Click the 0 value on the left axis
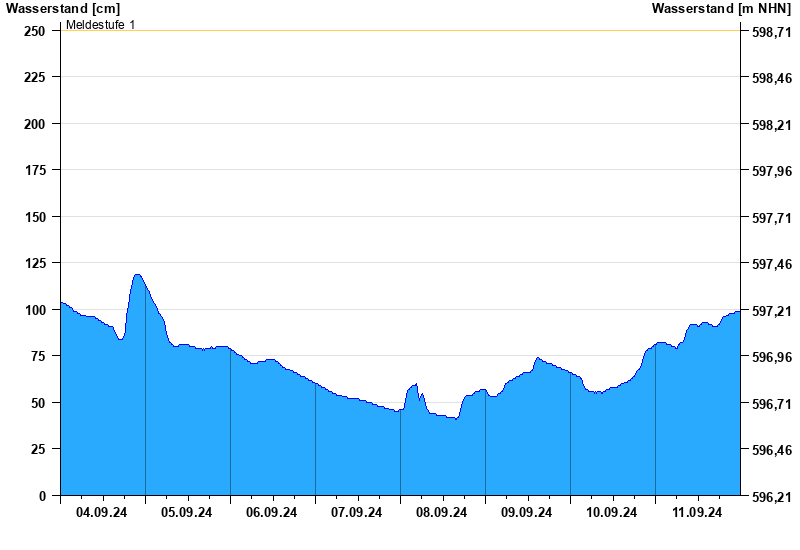The height and width of the screenshot is (550, 800). [42, 496]
